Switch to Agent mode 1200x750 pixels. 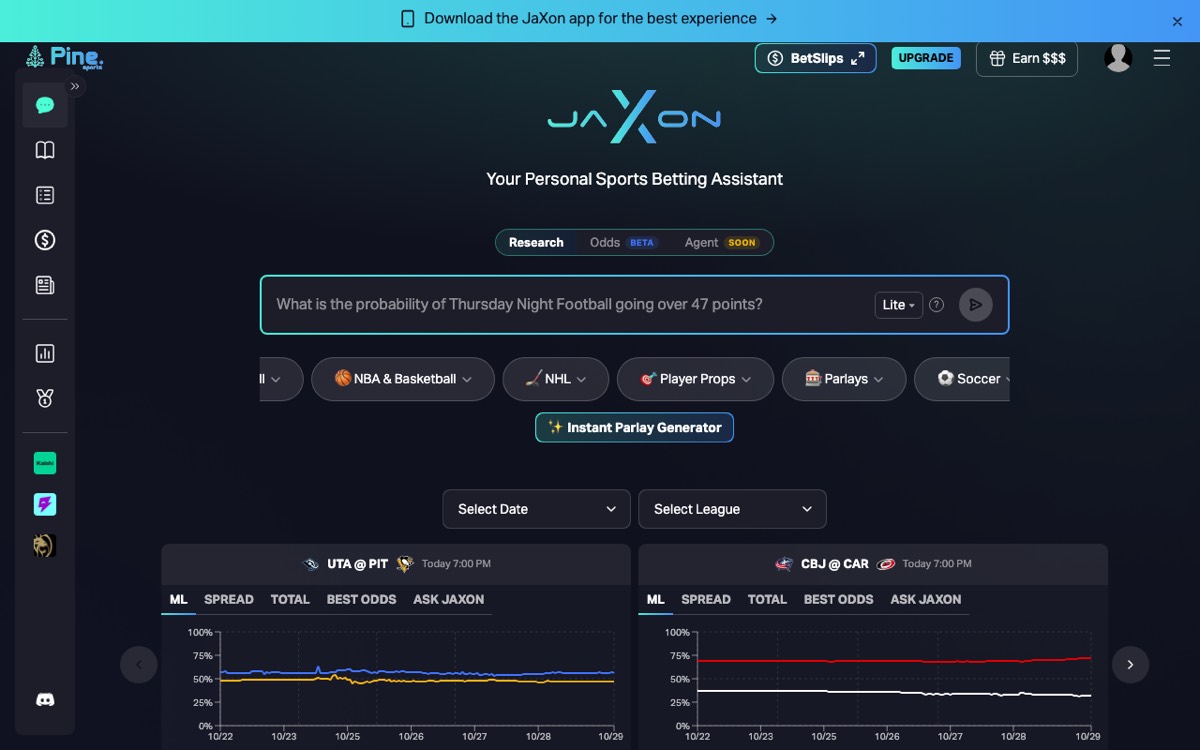(x=721, y=242)
